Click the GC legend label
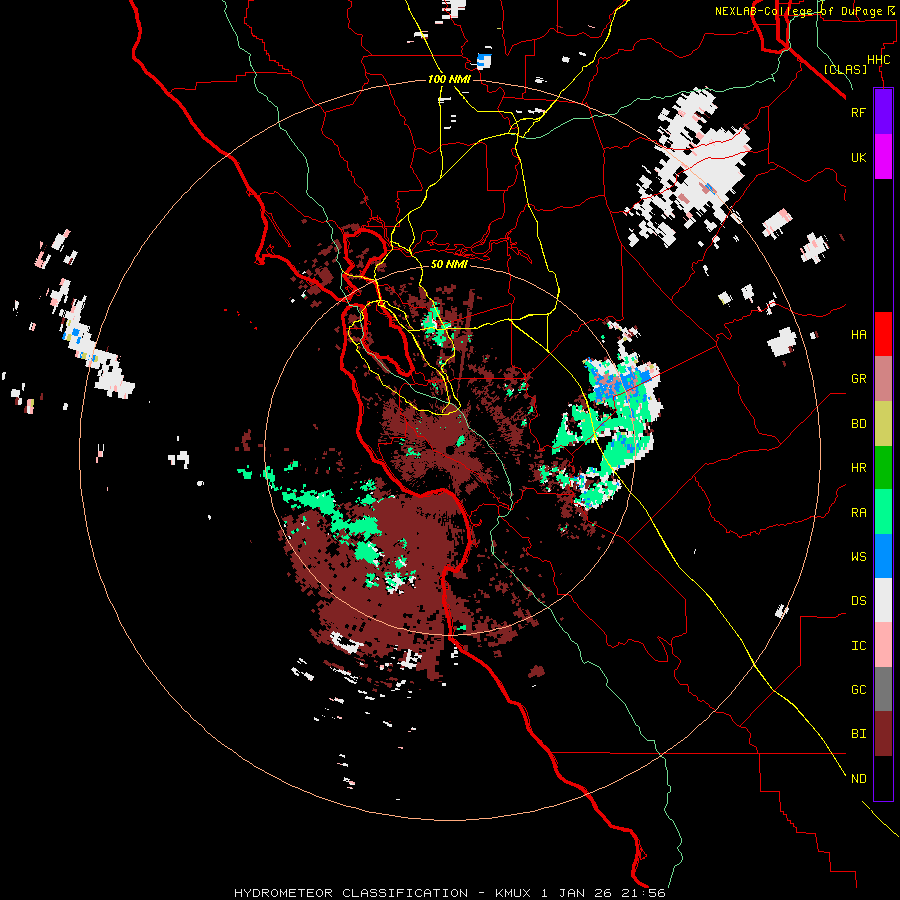This screenshot has height=900, width=900. click(x=858, y=690)
